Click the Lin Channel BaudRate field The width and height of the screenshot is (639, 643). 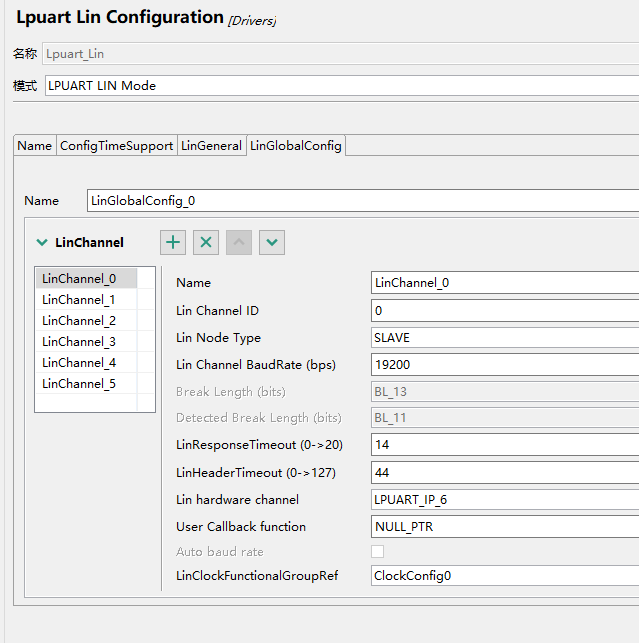point(504,365)
